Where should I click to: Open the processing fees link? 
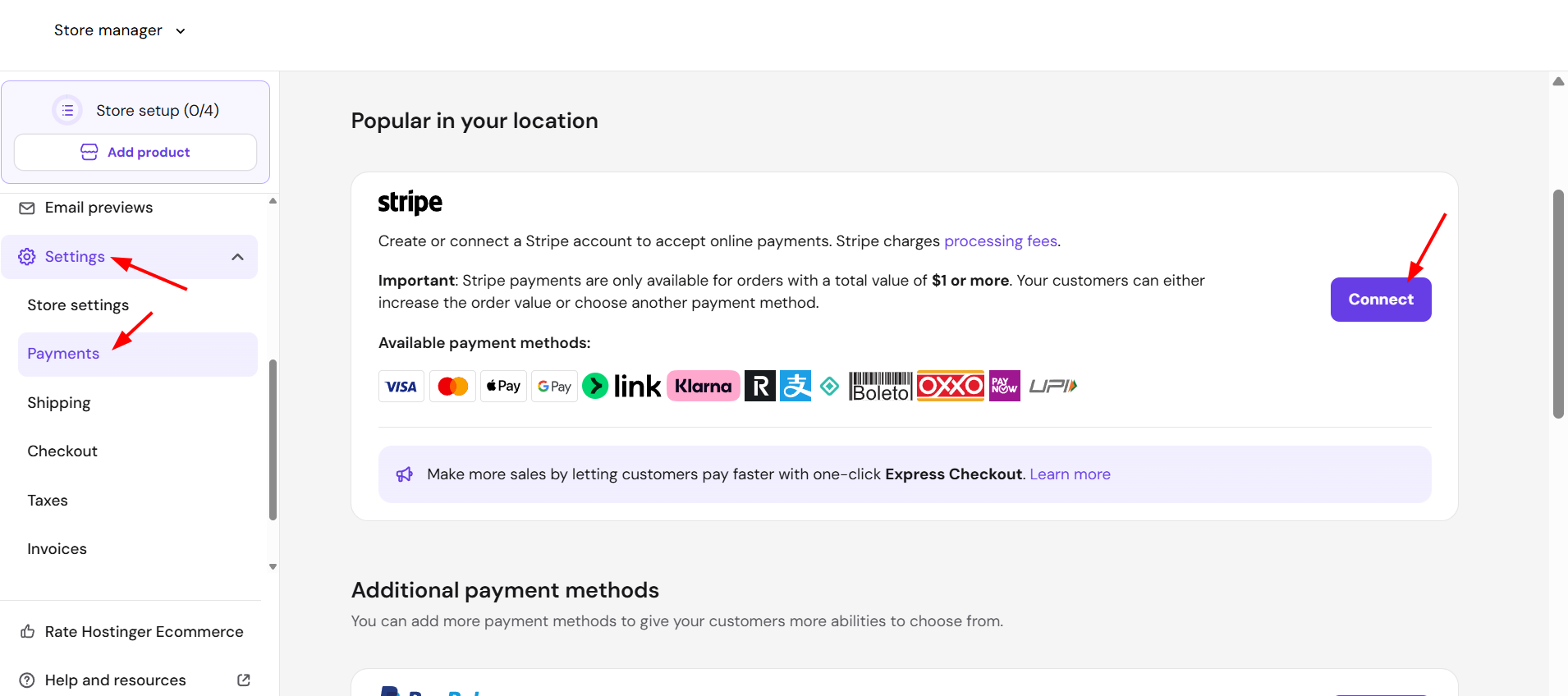[x=1001, y=241]
